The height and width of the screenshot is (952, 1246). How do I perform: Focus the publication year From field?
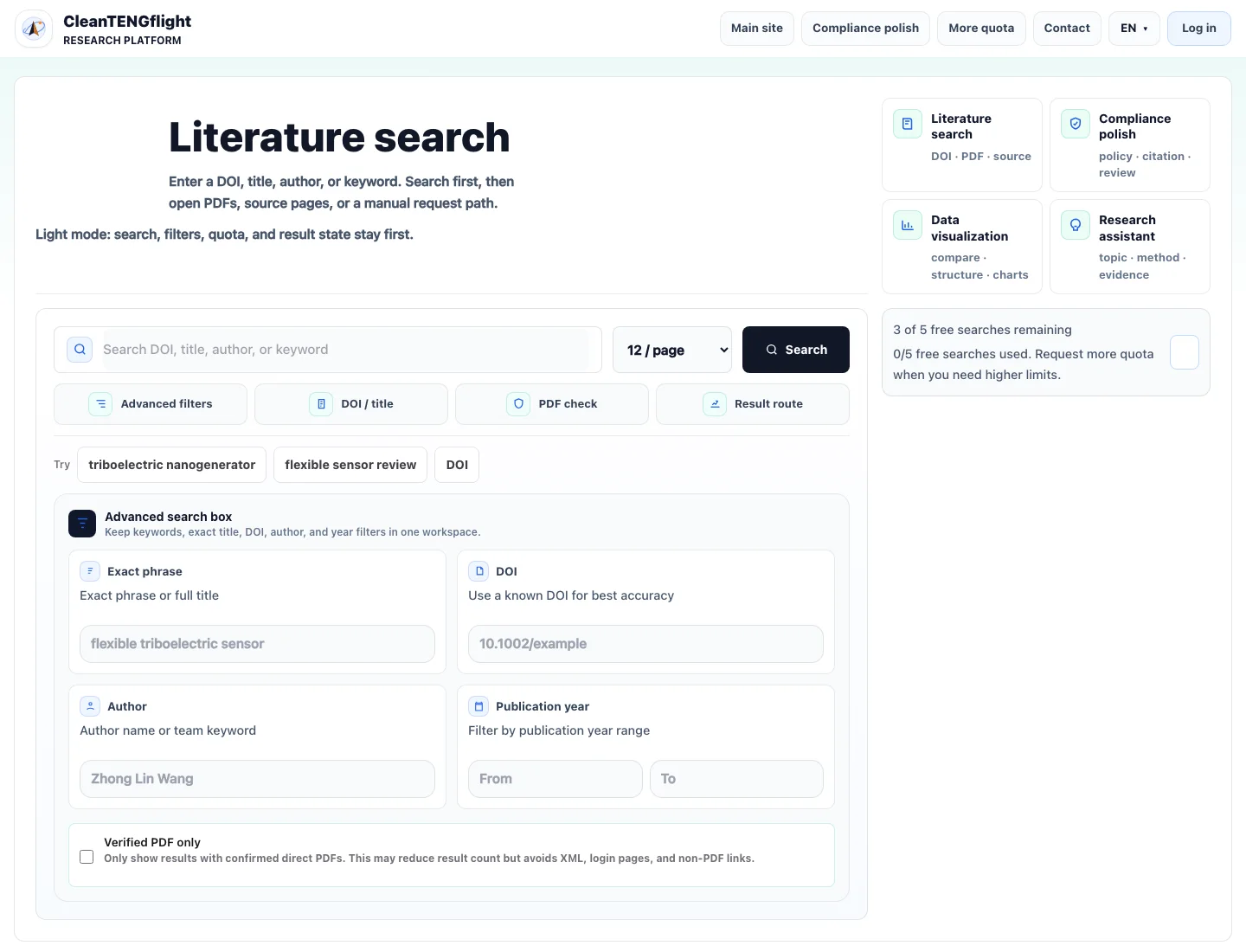click(x=556, y=779)
